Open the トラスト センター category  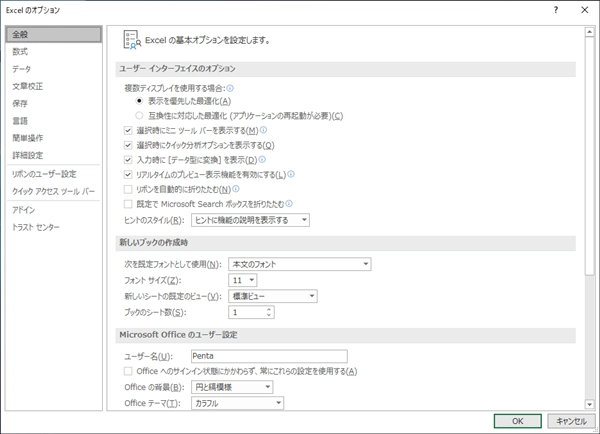pyautogui.click(x=54, y=227)
